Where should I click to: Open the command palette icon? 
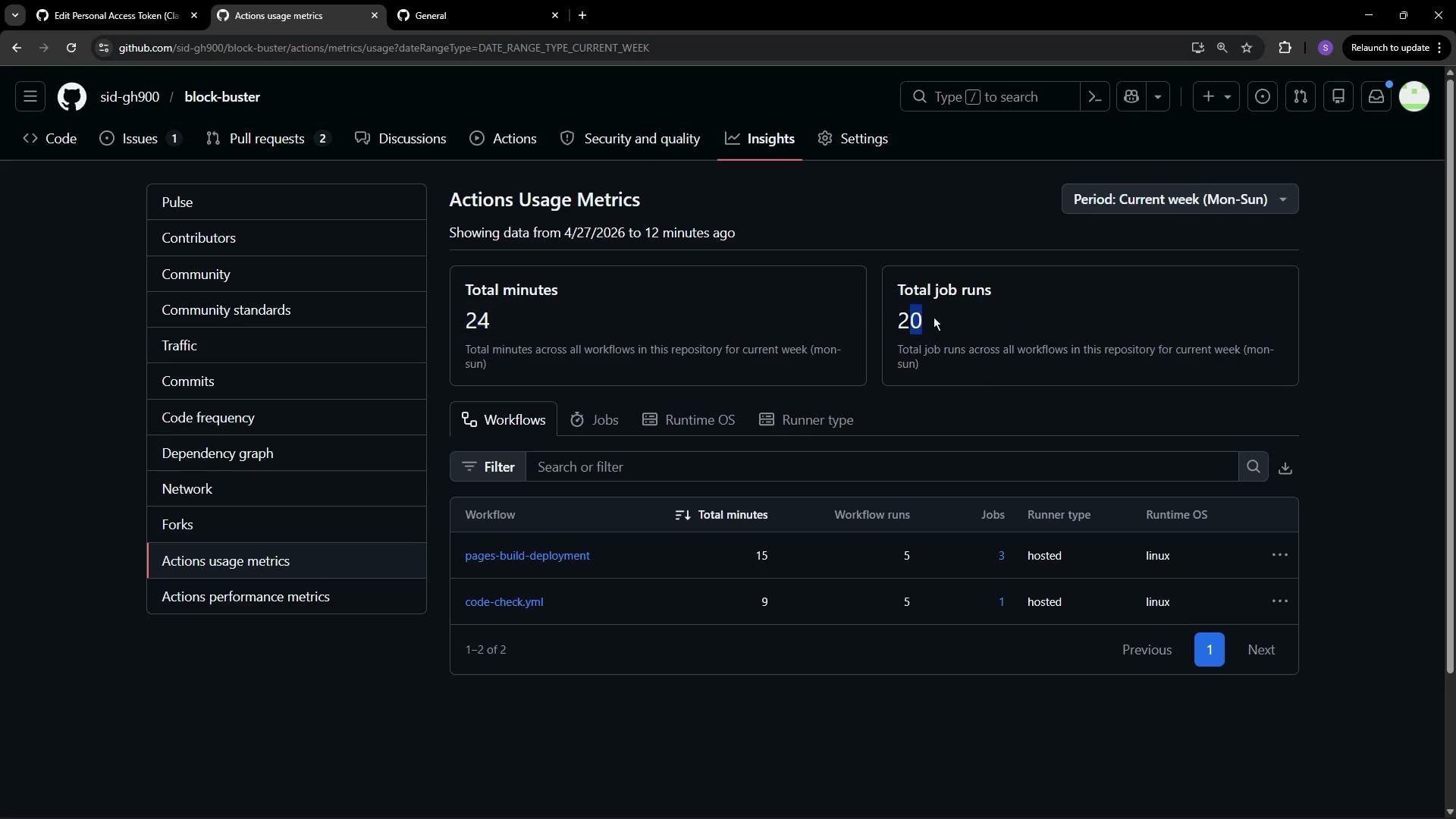(x=1095, y=97)
